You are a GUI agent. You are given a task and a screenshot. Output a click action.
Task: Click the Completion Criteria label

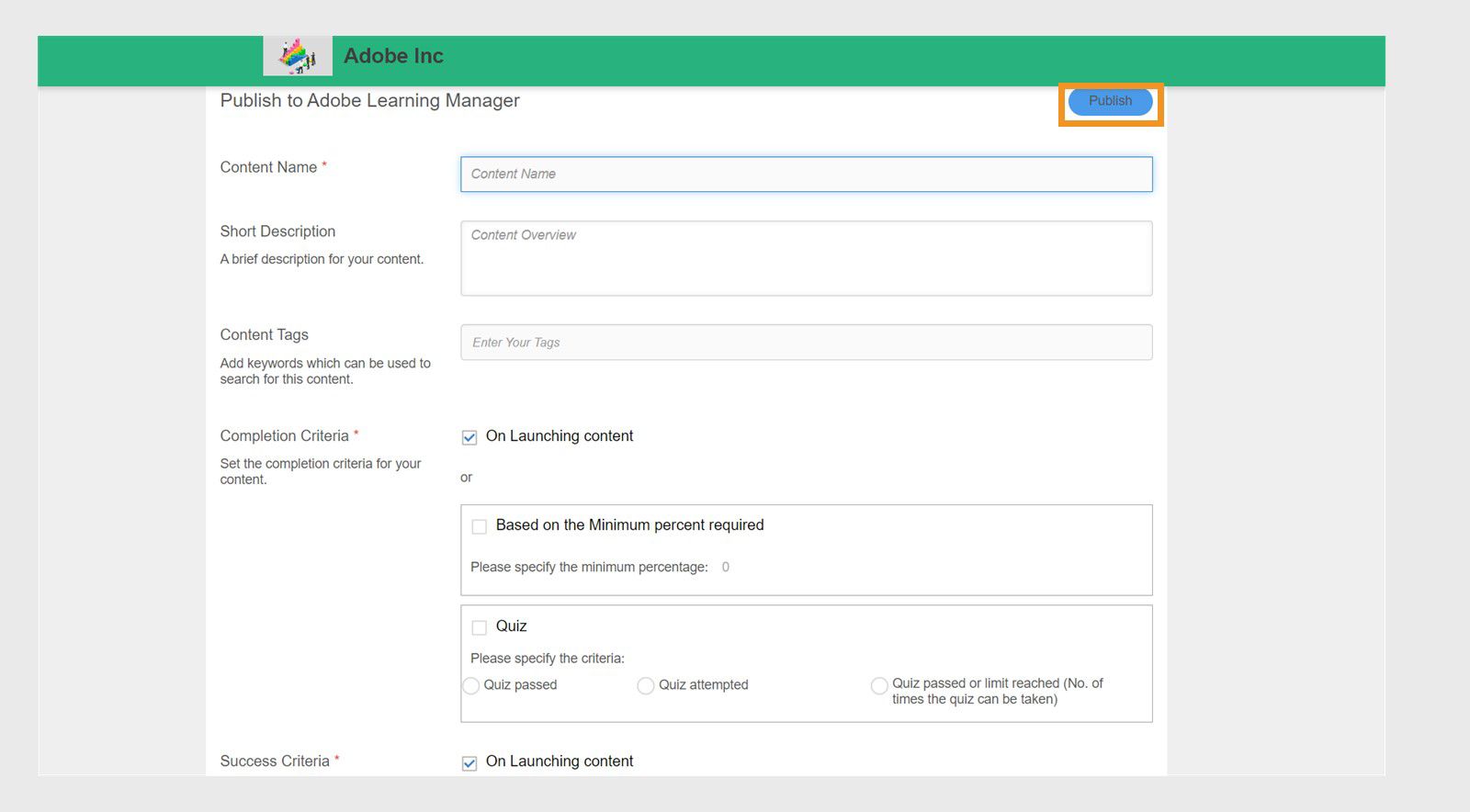pyautogui.click(x=284, y=435)
